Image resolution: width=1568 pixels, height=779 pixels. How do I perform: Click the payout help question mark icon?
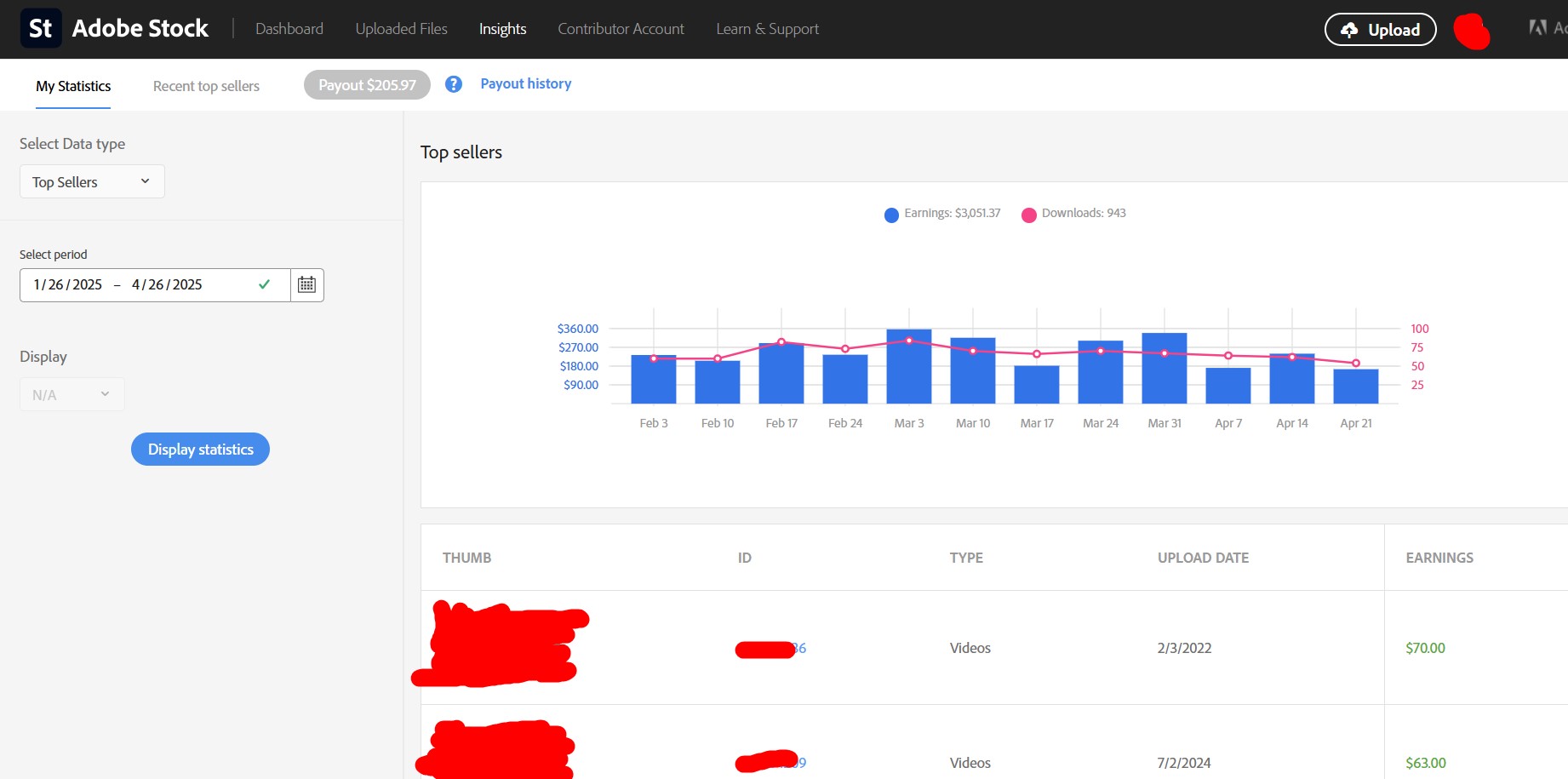point(454,84)
